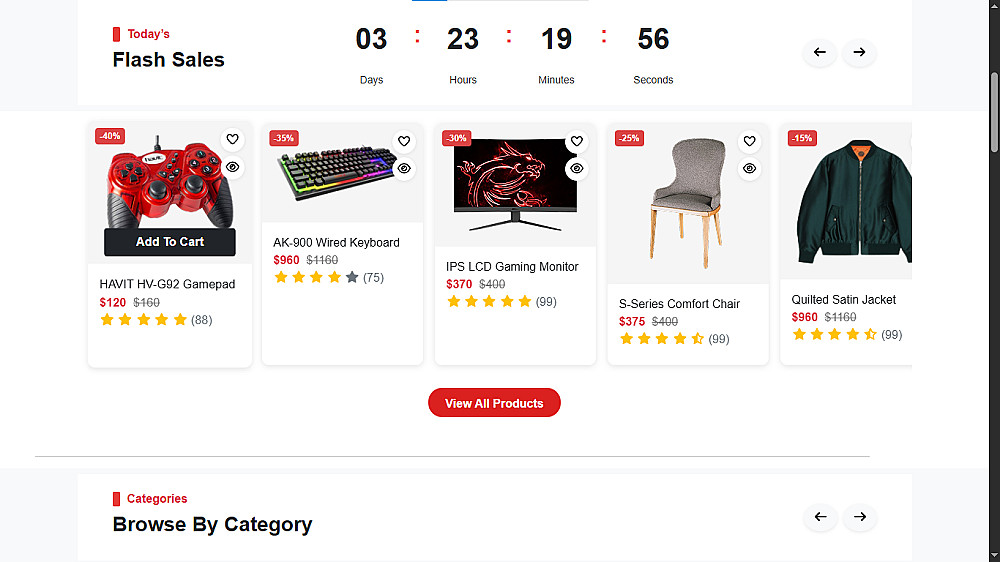The image size is (1000, 562).
Task: Open the AK-900 Wired Keyboard product title
Action: (336, 242)
